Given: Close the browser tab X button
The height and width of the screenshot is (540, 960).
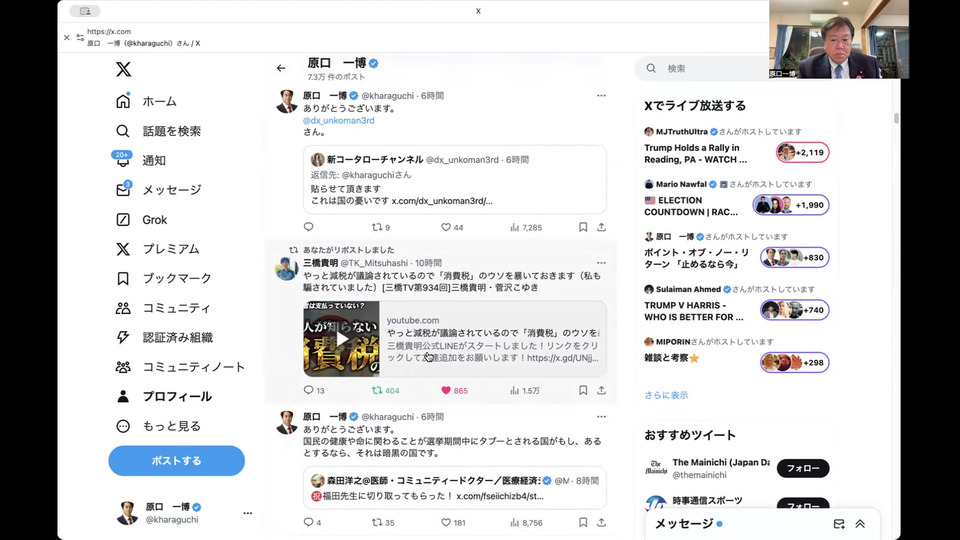Looking at the screenshot, I should coord(67,37).
